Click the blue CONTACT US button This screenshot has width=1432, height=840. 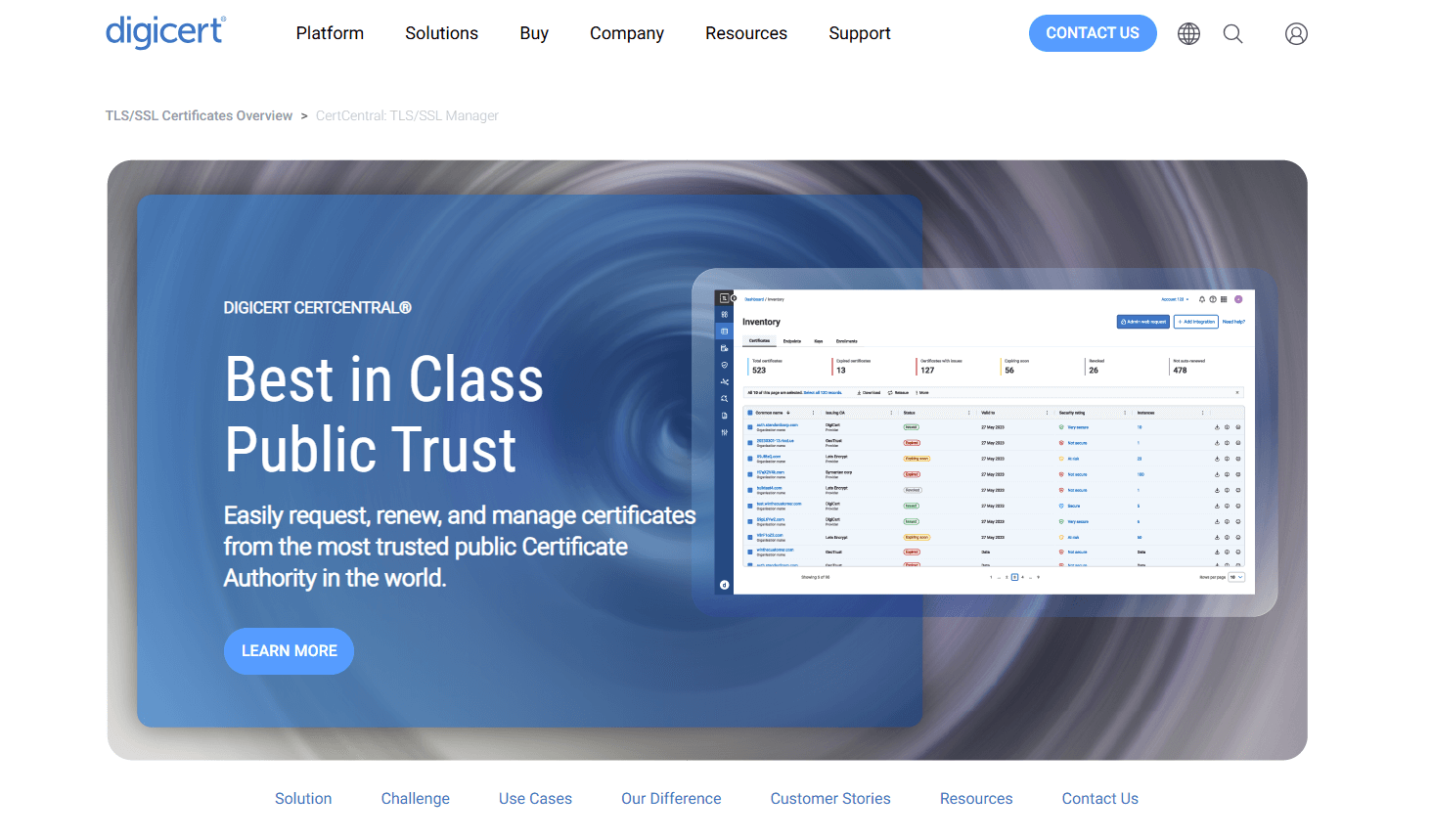click(1093, 33)
